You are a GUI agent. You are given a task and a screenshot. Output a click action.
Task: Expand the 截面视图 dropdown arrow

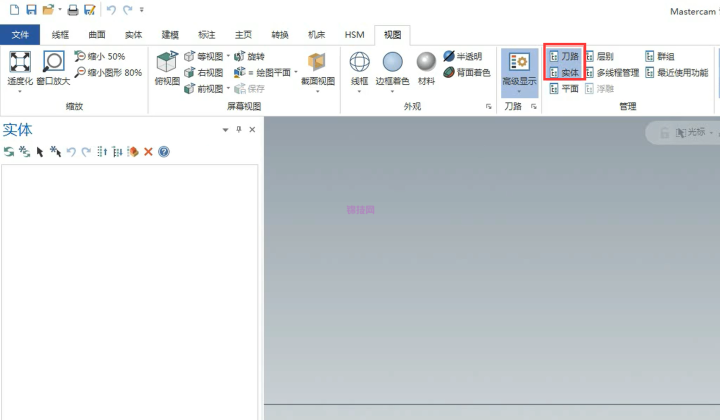[317, 91]
